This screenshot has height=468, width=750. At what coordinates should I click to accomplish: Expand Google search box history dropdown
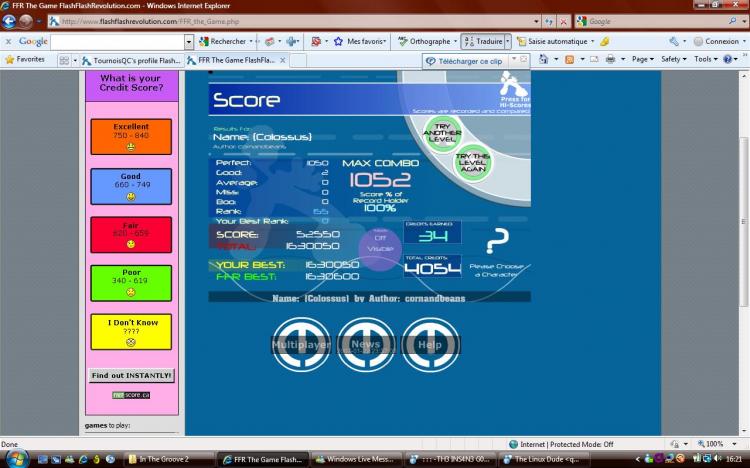(x=188, y=42)
